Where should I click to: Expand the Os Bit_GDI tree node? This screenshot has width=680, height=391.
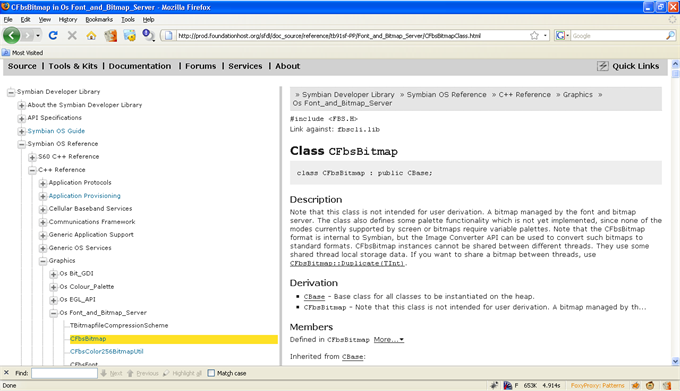tap(53, 274)
